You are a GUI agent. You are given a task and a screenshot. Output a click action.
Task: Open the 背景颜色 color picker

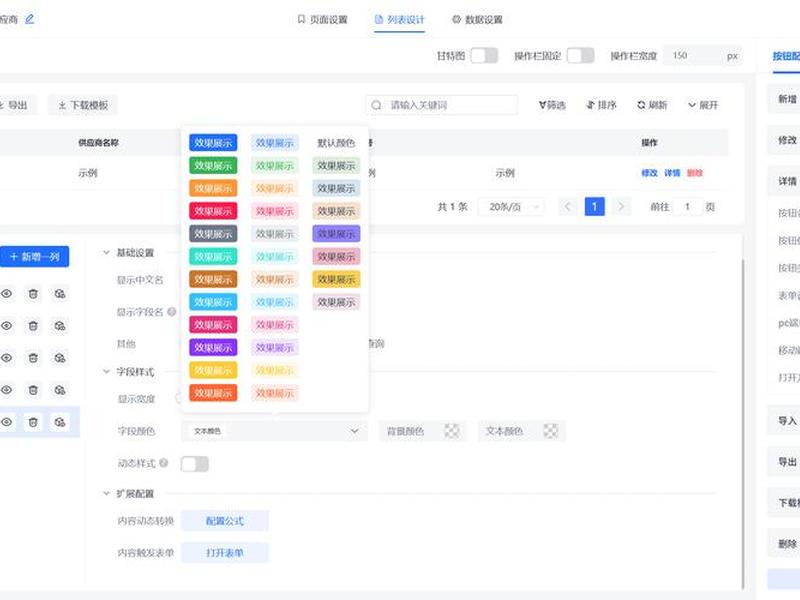(x=422, y=431)
